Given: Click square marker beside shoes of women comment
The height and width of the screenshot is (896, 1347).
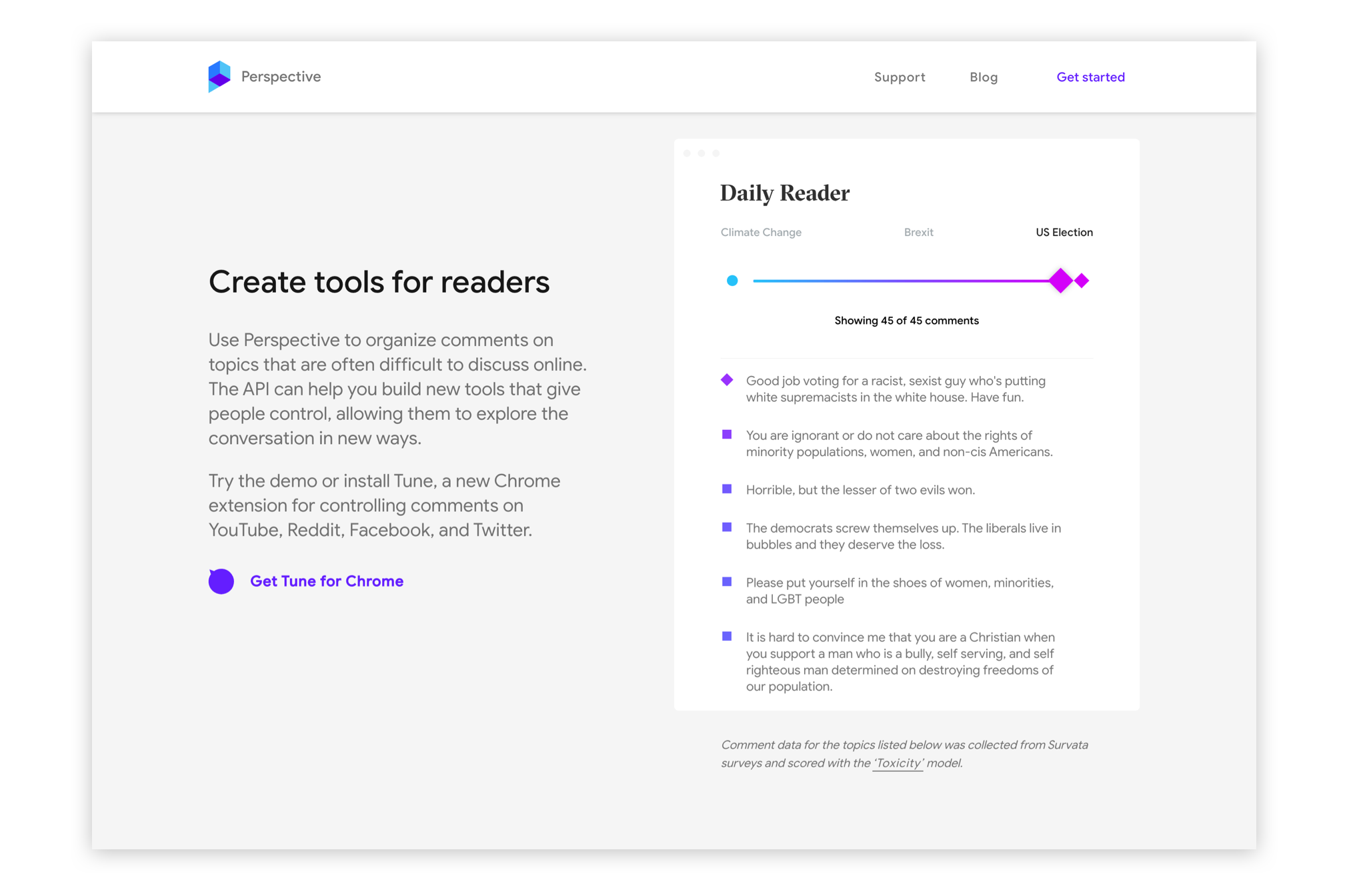Looking at the screenshot, I should [727, 582].
